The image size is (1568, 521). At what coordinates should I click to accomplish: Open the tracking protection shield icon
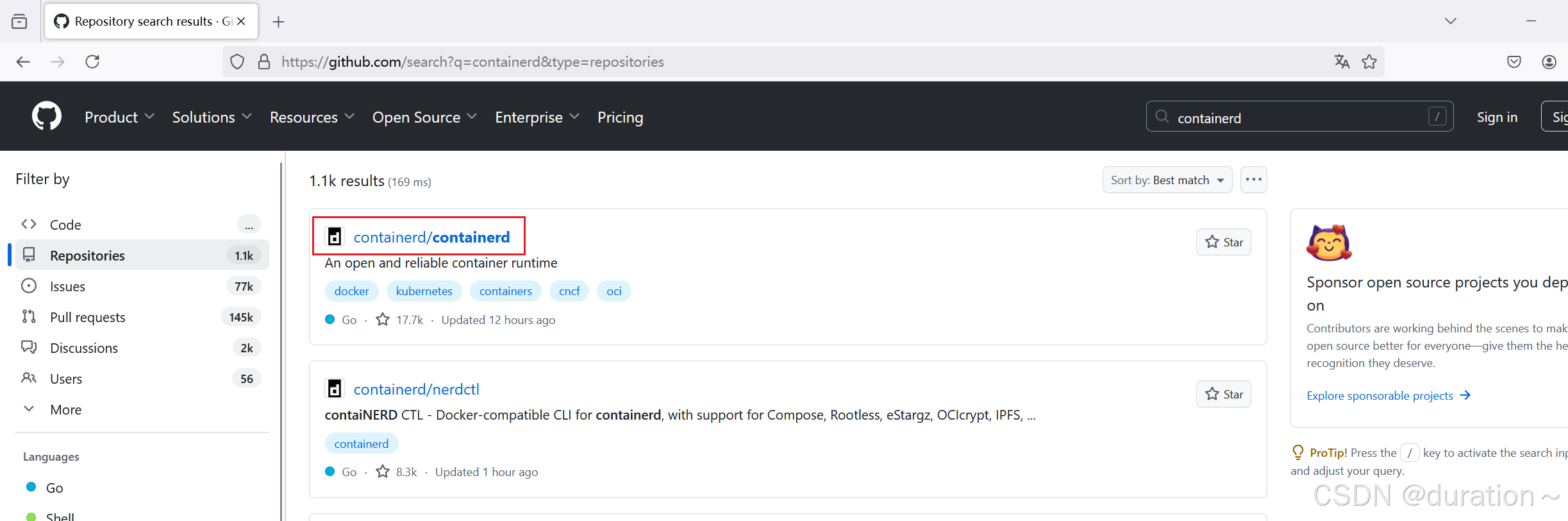tap(237, 62)
